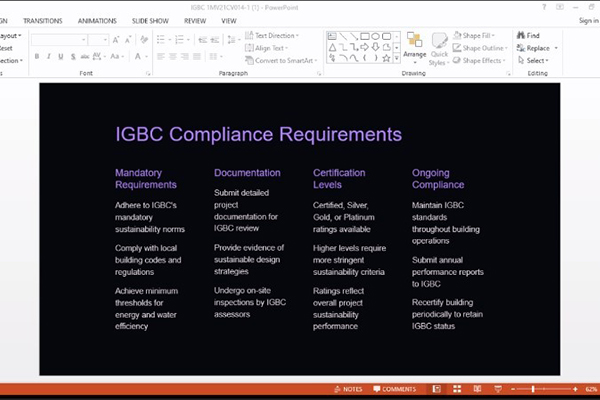Open the REVIEW ribbon tab
Screen dimensions: 600x400
point(195,21)
